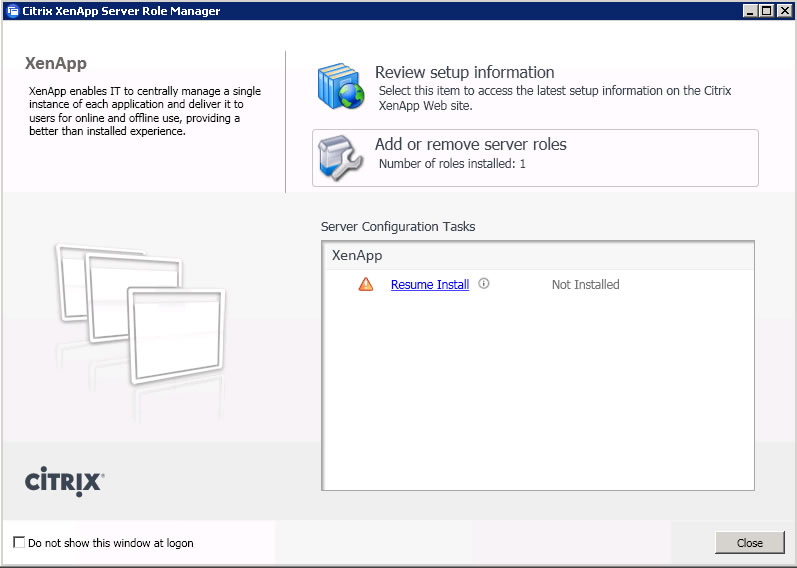797x568 pixels.
Task: Select 'Add or remove server roles' heading
Action: coord(470,145)
